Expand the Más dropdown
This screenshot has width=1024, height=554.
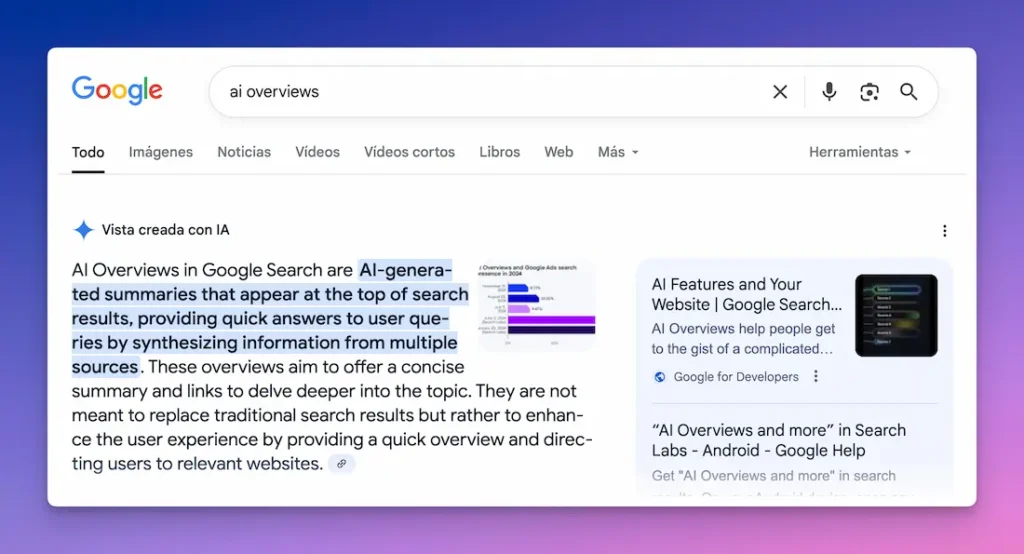coord(618,152)
